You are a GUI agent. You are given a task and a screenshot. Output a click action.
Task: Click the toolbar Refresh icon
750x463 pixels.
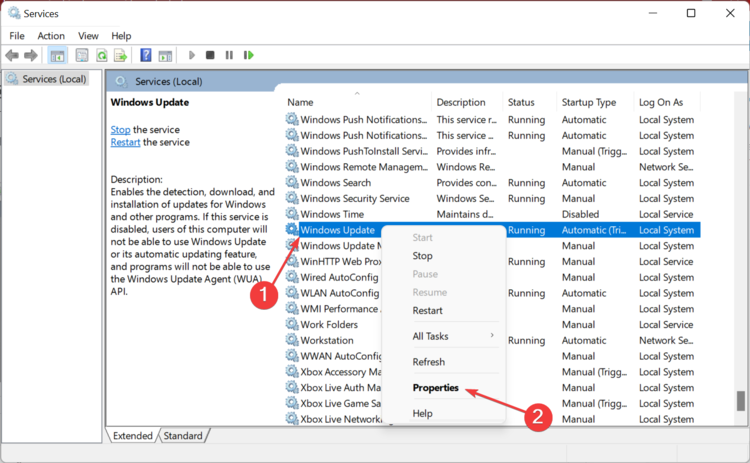[x=101, y=55]
